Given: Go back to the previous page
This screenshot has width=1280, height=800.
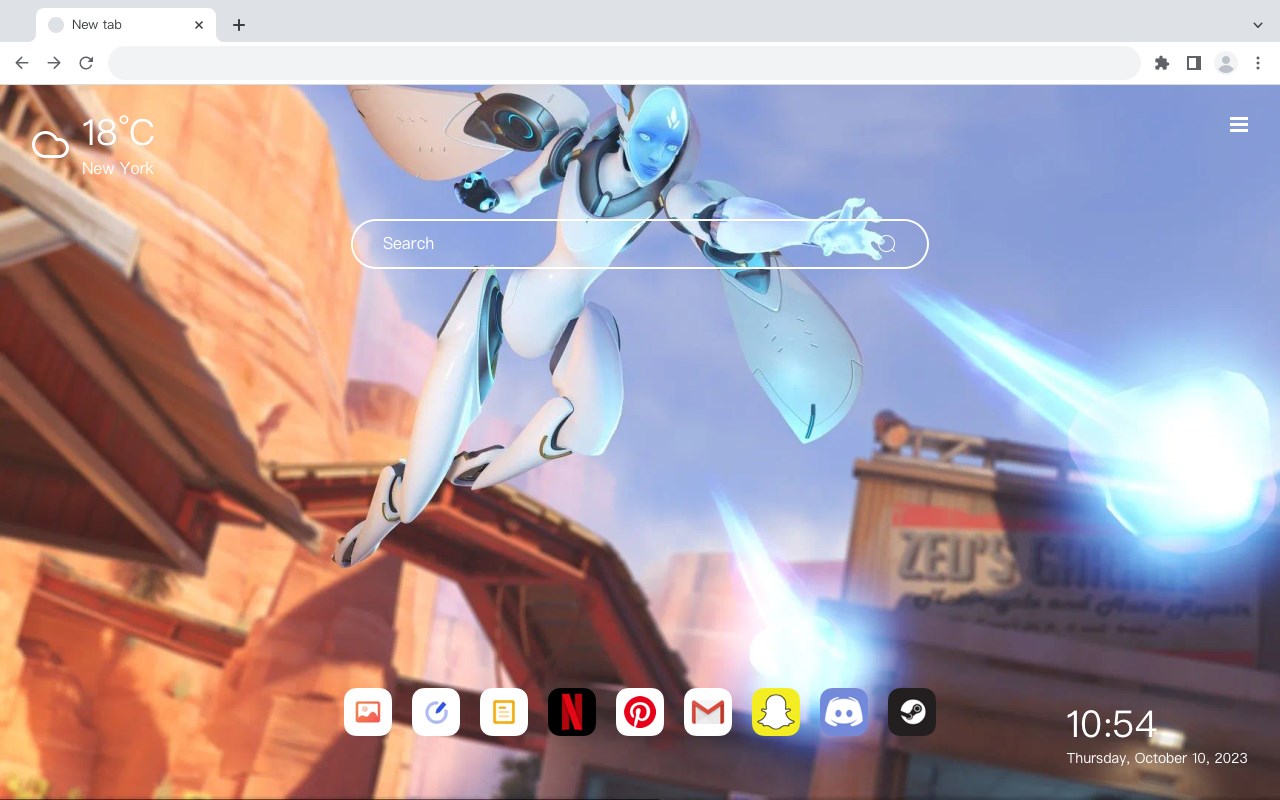Looking at the screenshot, I should coord(22,63).
